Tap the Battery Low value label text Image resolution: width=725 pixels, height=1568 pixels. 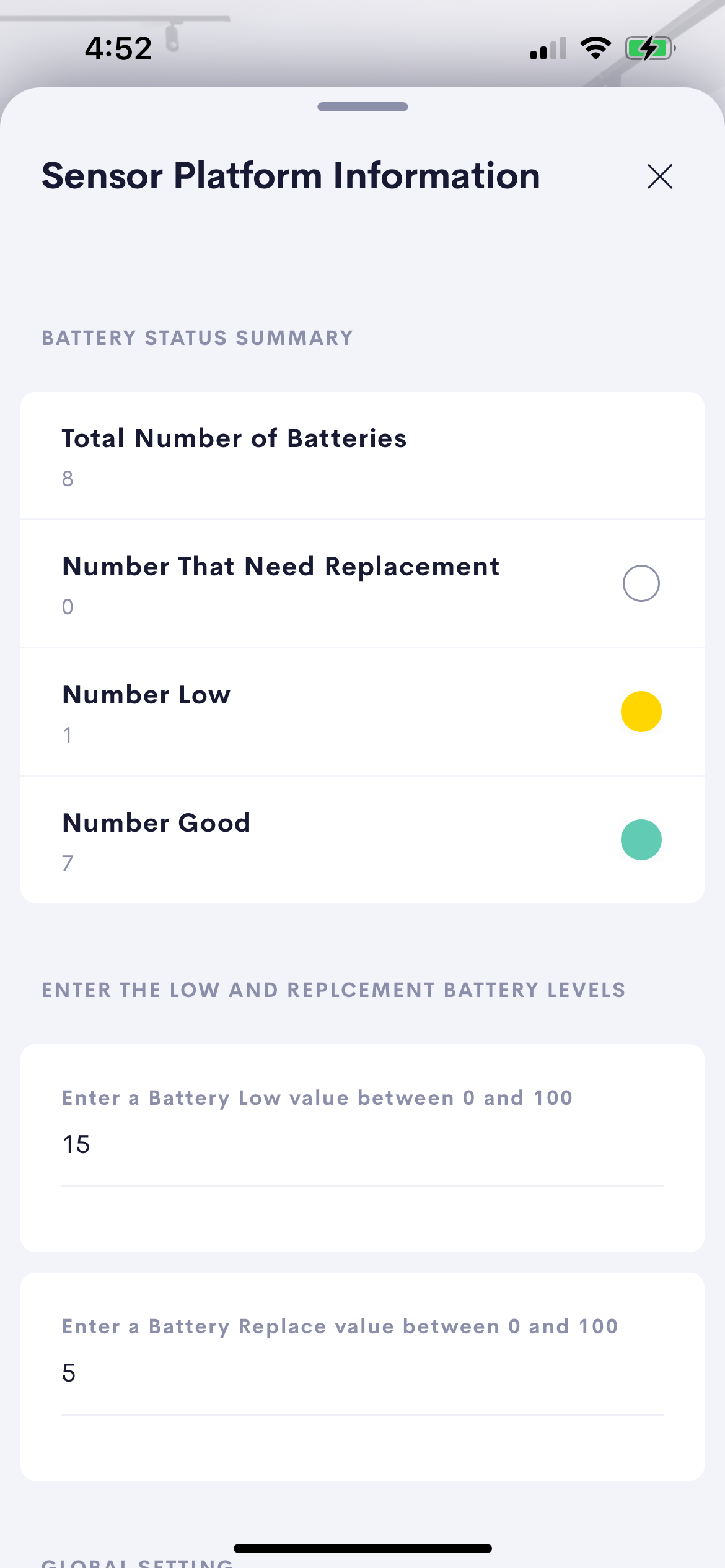(317, 1098)
